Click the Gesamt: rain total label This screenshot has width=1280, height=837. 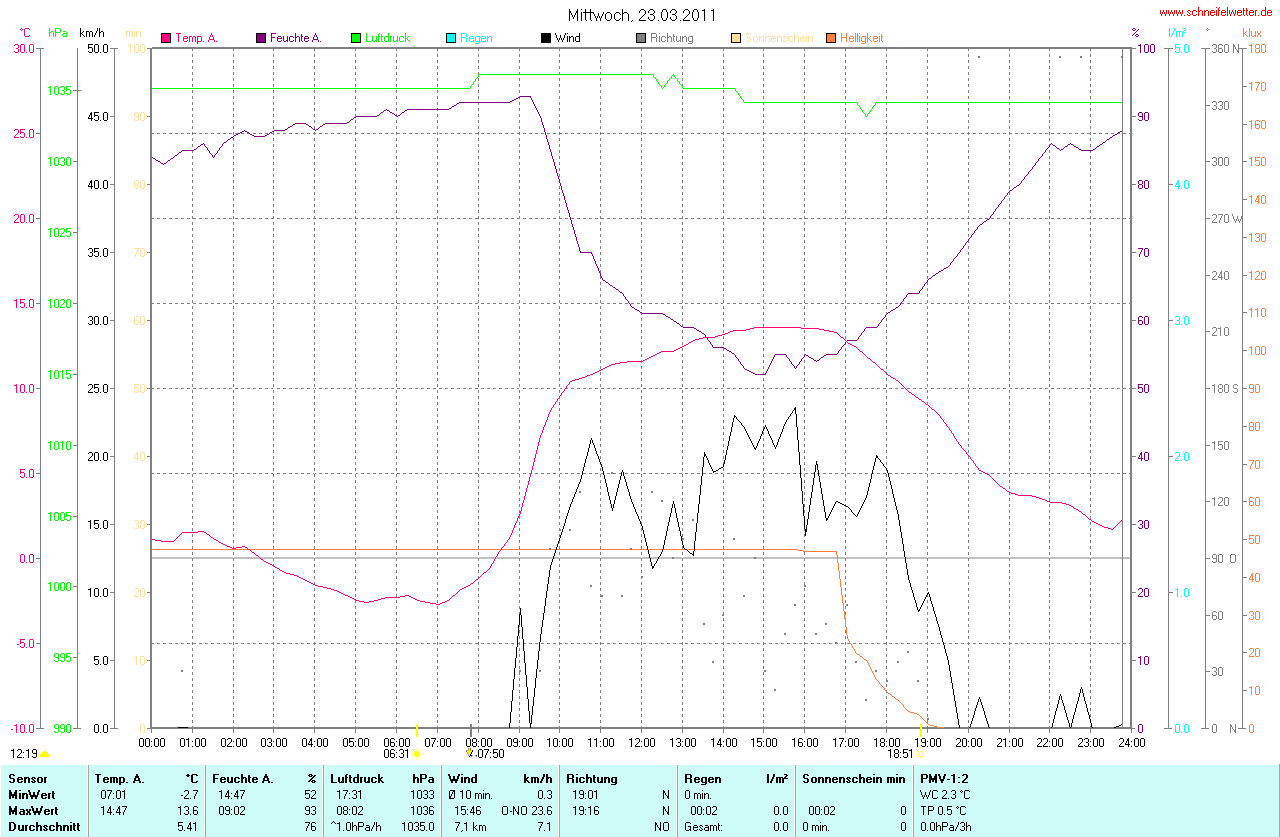tap(703, 827)
